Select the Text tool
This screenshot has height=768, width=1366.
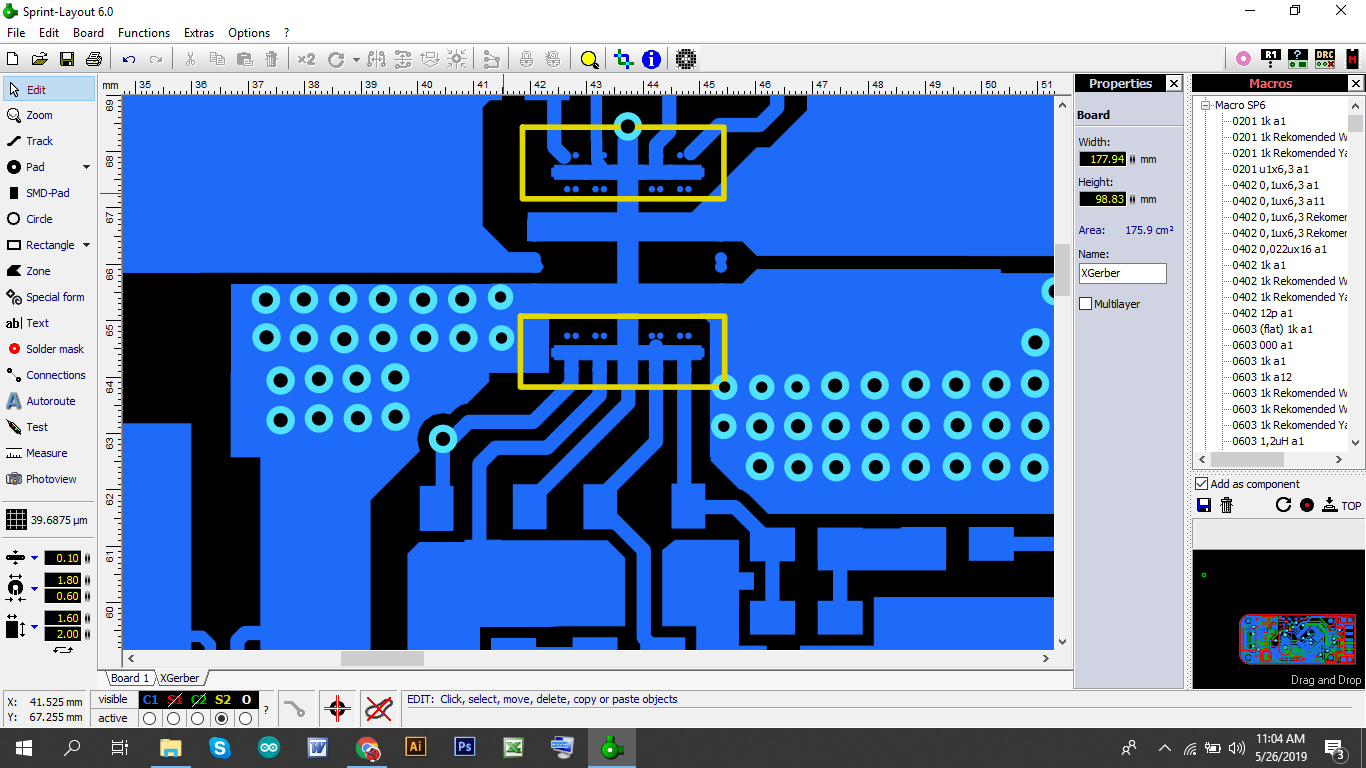click(x=48, y=323)
